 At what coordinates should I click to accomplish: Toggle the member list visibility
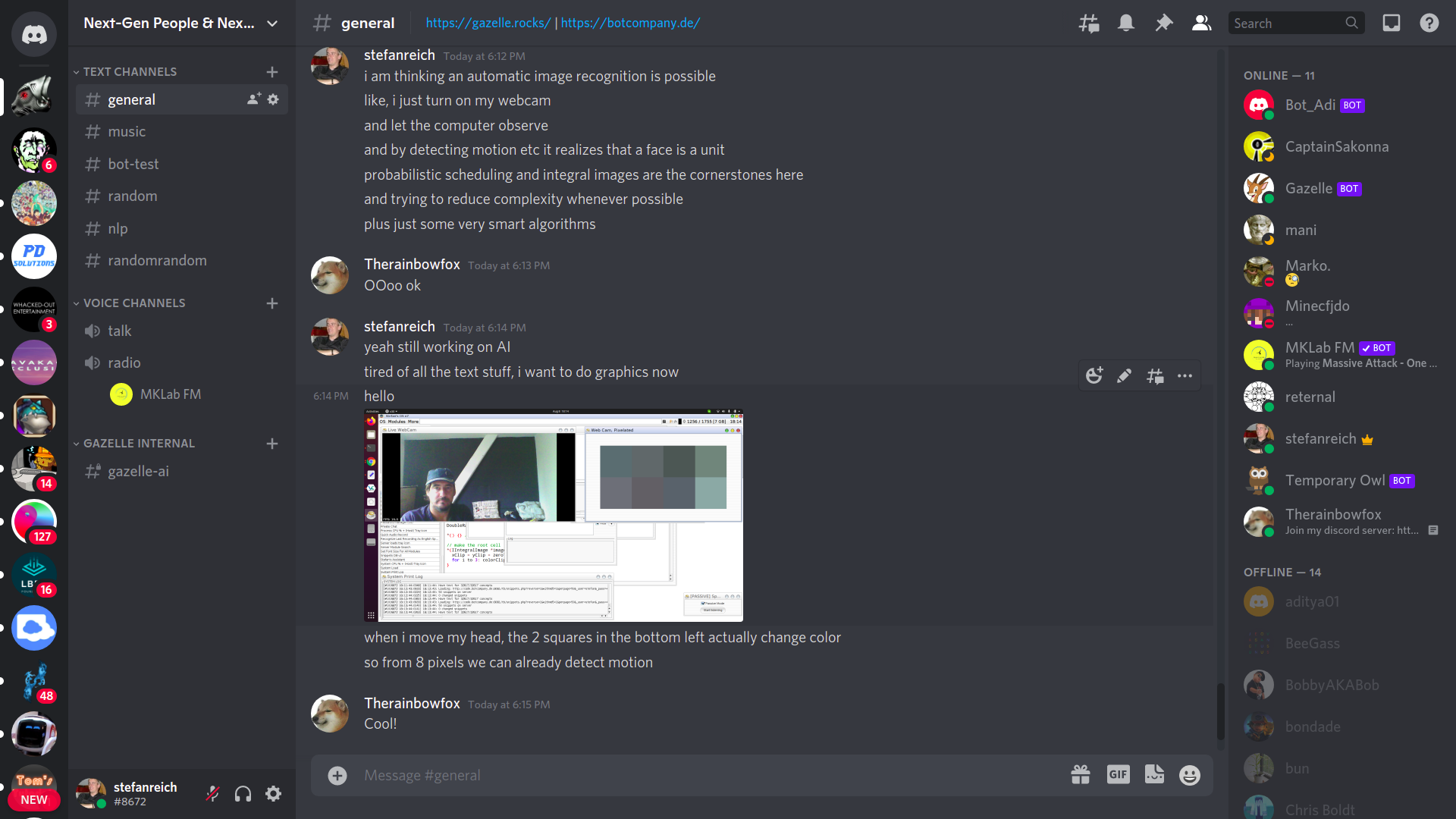pos(1201,23)
